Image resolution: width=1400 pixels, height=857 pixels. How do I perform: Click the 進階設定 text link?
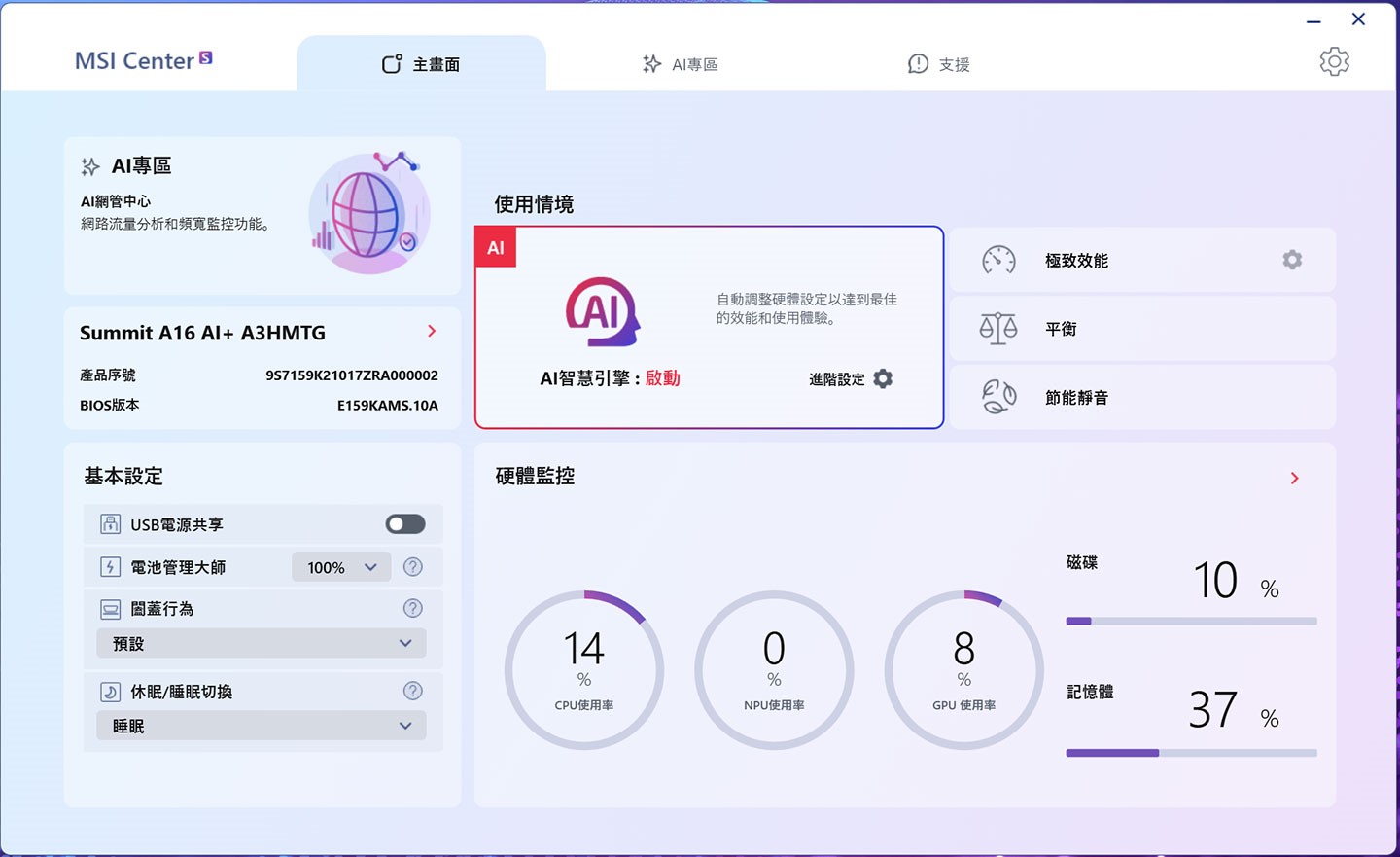[x=836, y=379]
